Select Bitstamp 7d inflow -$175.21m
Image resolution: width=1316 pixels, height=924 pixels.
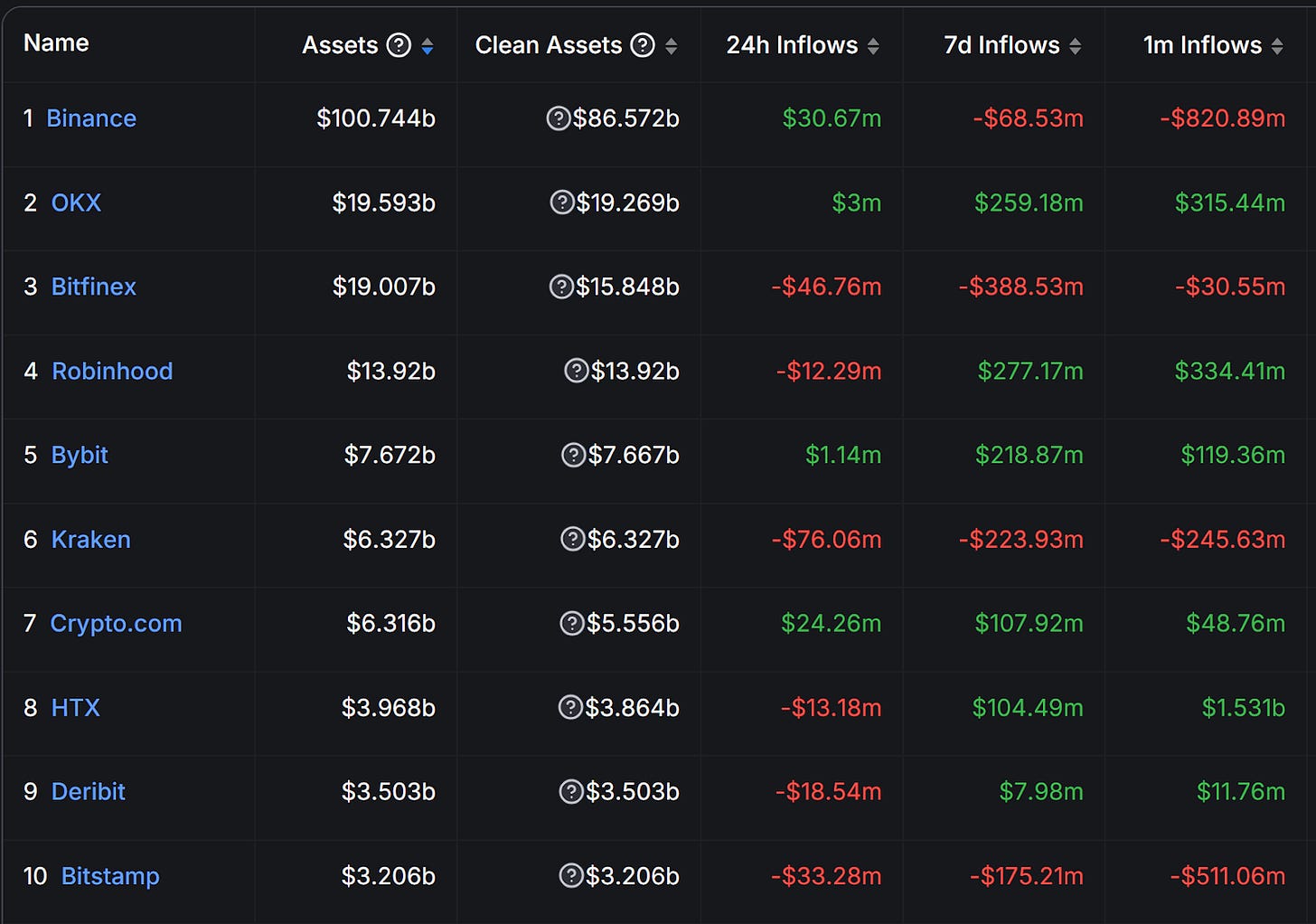point(1027,876)
